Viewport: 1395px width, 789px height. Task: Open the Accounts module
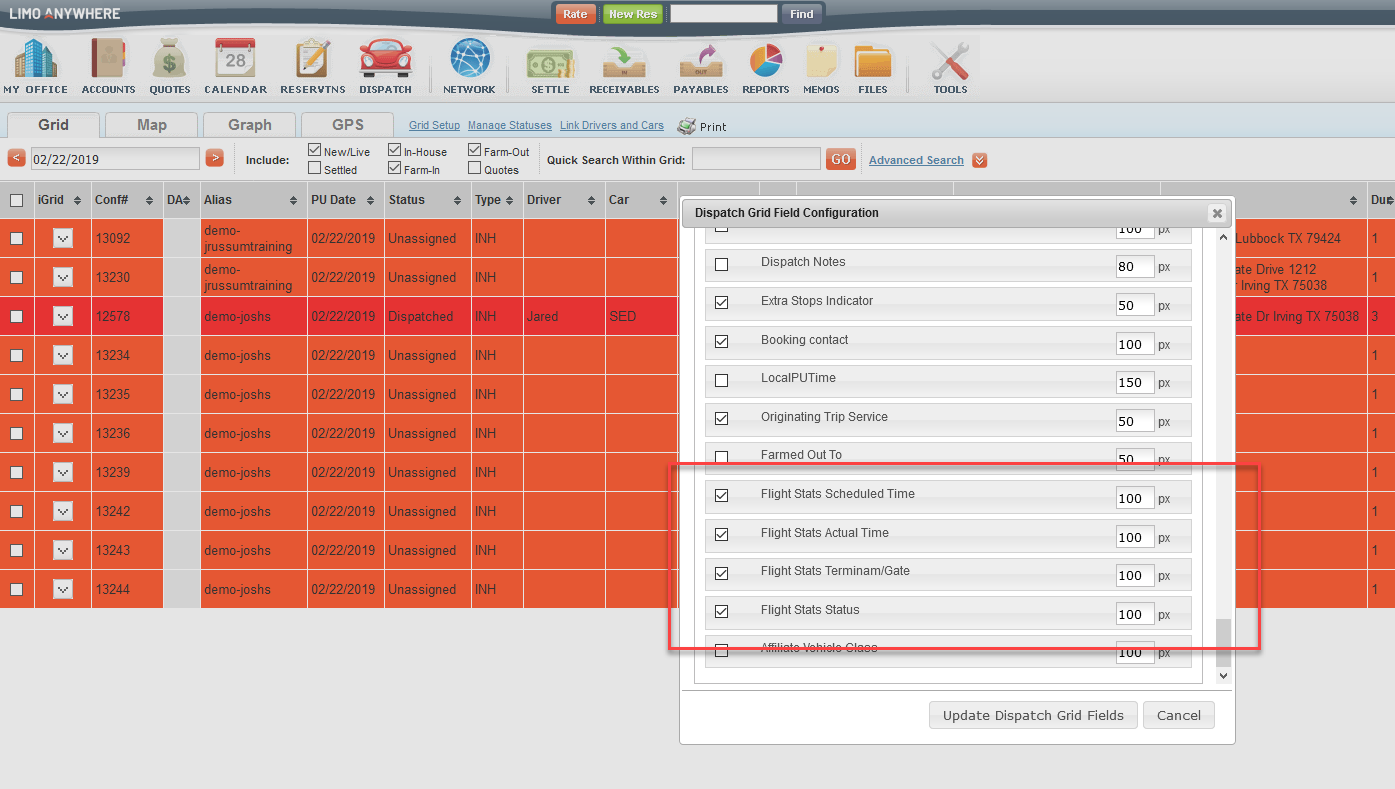pos(108,64)
